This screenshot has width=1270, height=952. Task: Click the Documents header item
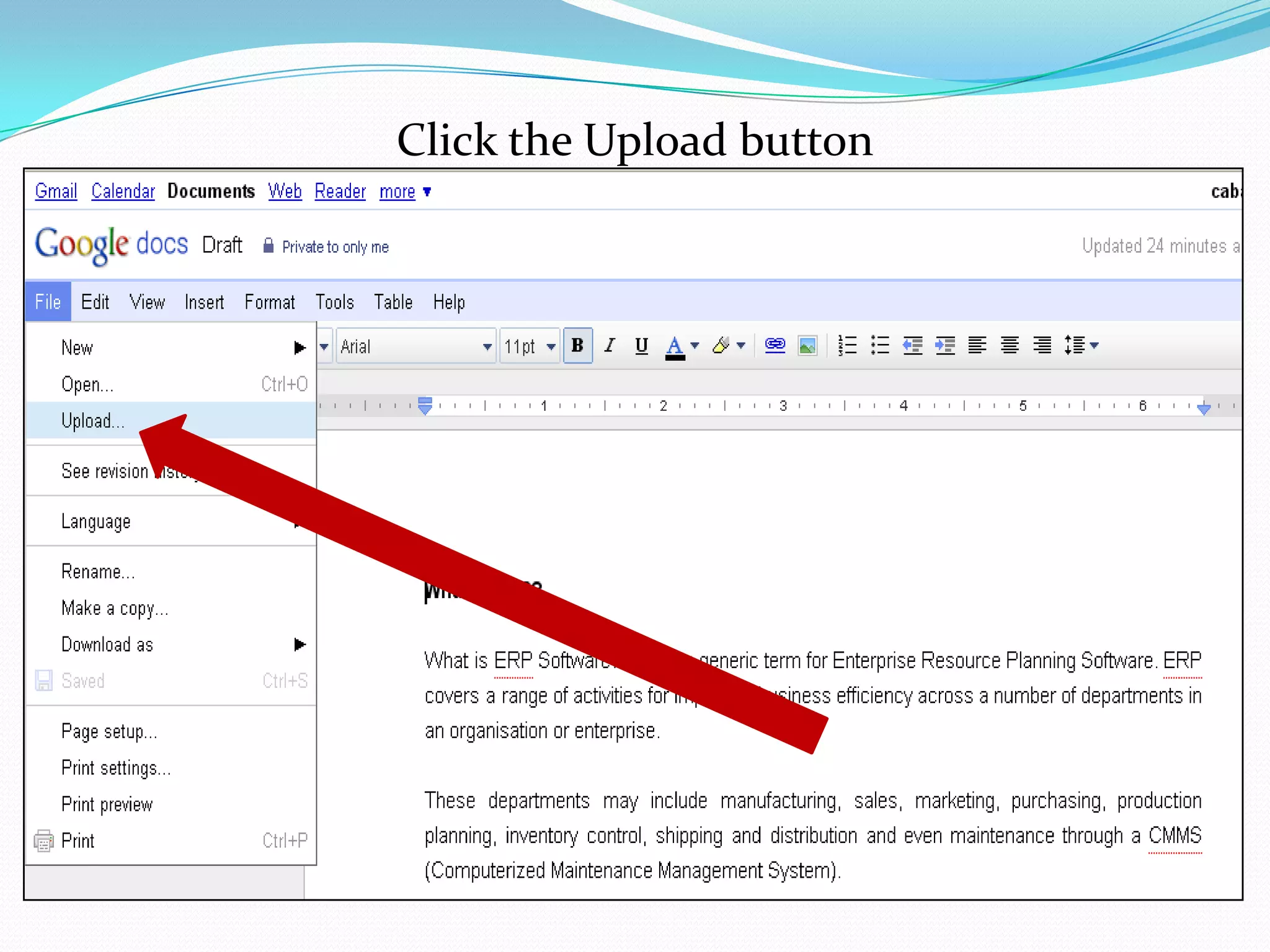coord(211,191)
